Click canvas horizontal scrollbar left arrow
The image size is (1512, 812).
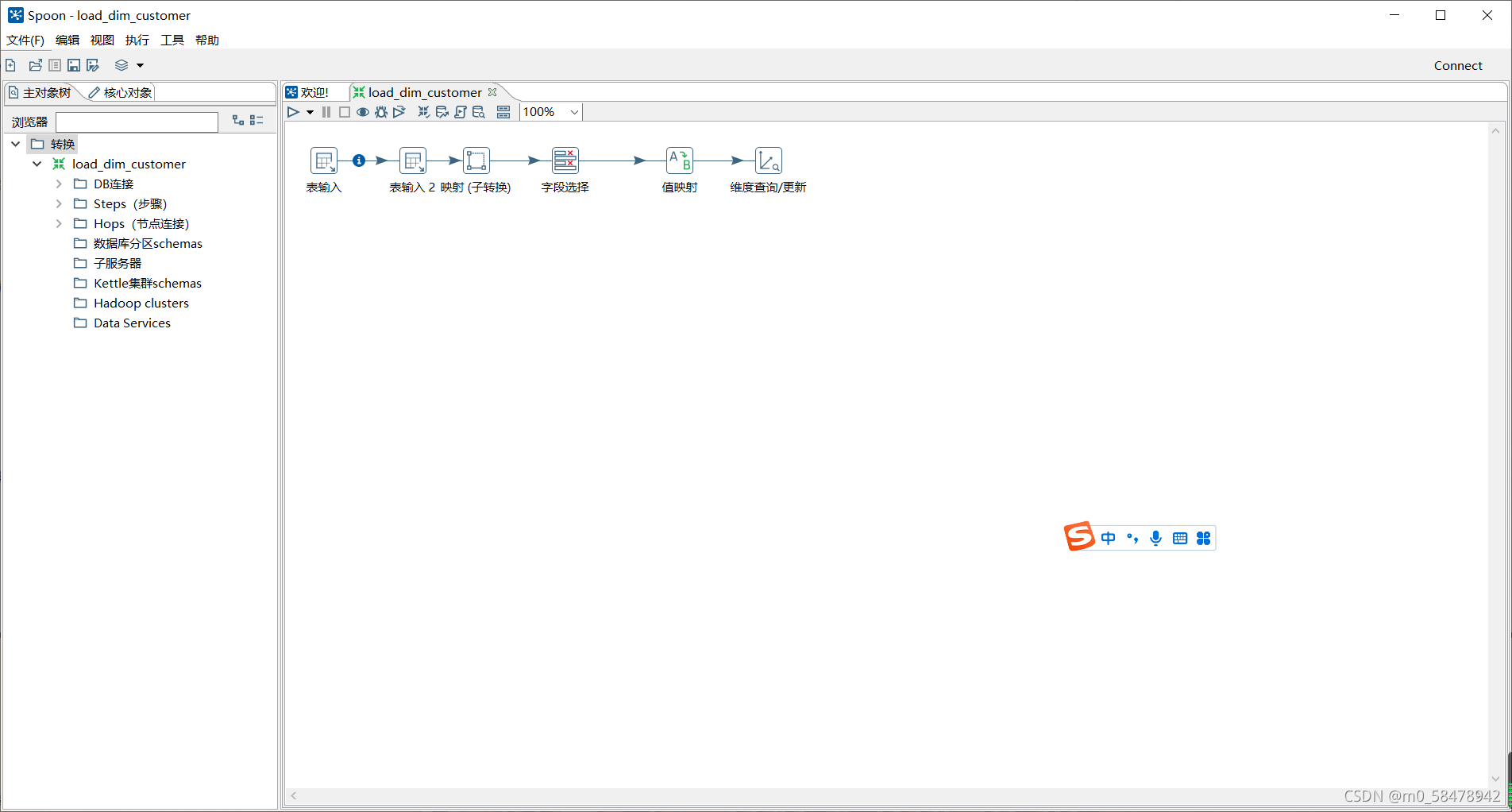(x=294, y=795)
